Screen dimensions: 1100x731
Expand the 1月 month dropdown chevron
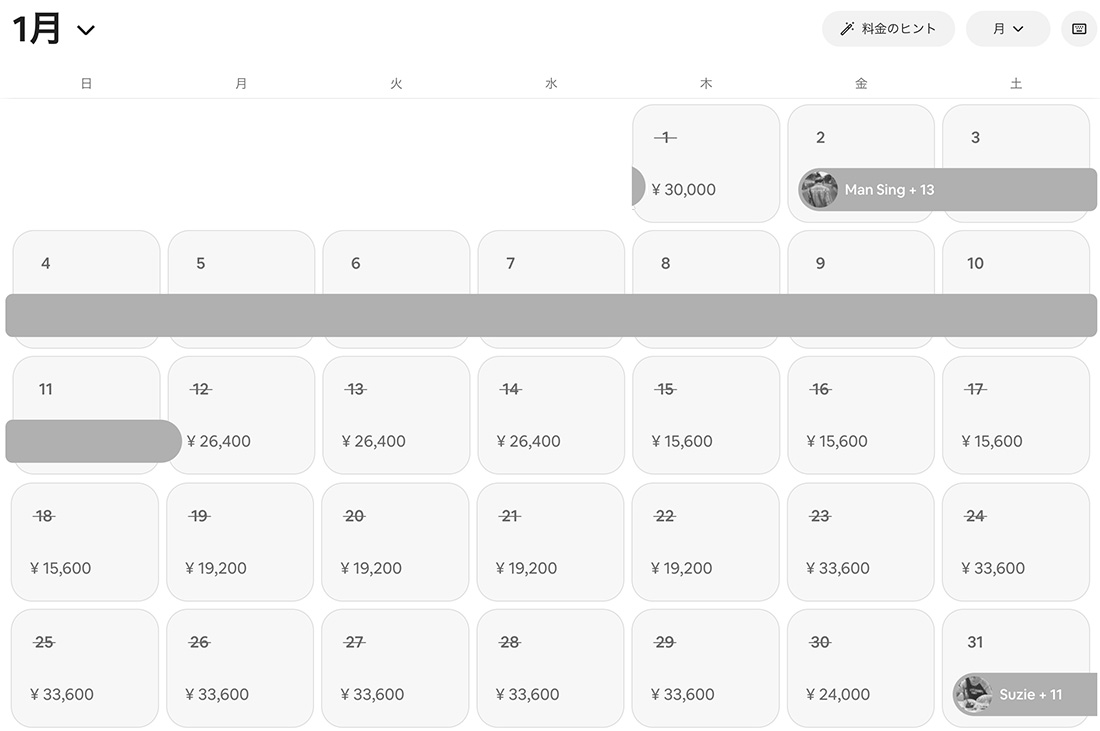click(86, 30)
